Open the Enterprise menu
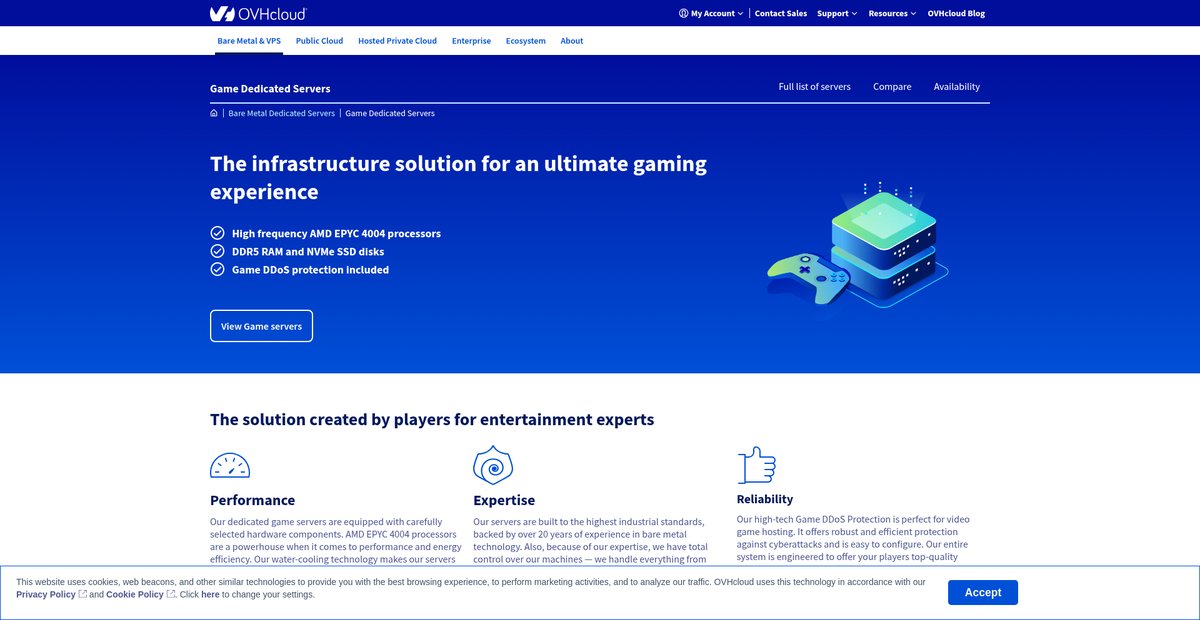This screenshot has width=1200, height=620. 471,41
